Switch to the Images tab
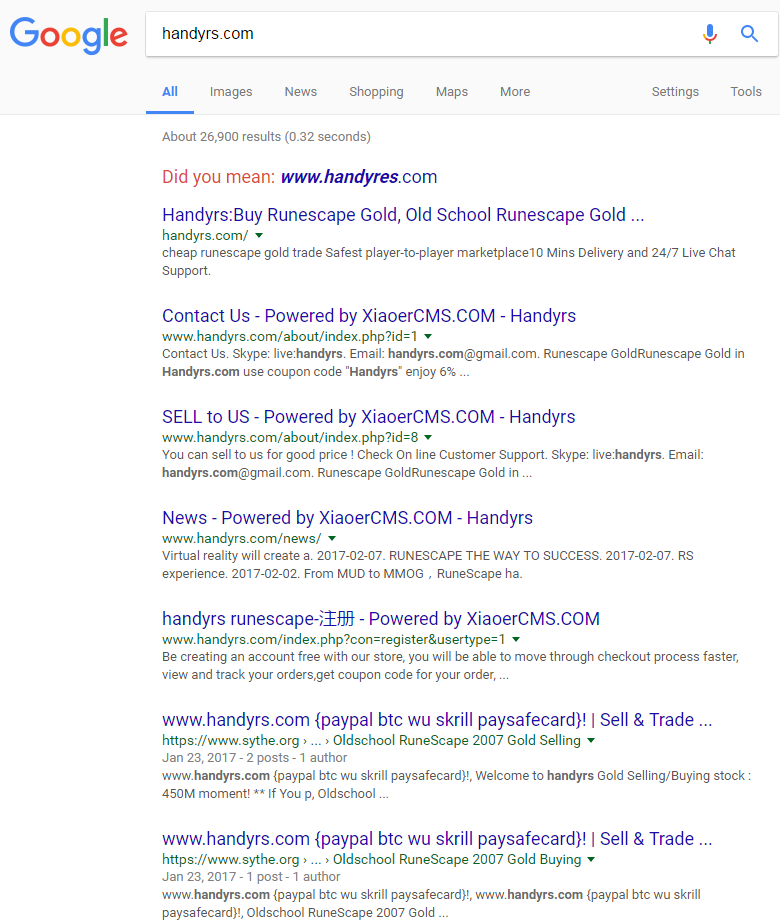780x923 pixels. pos(231,92)
